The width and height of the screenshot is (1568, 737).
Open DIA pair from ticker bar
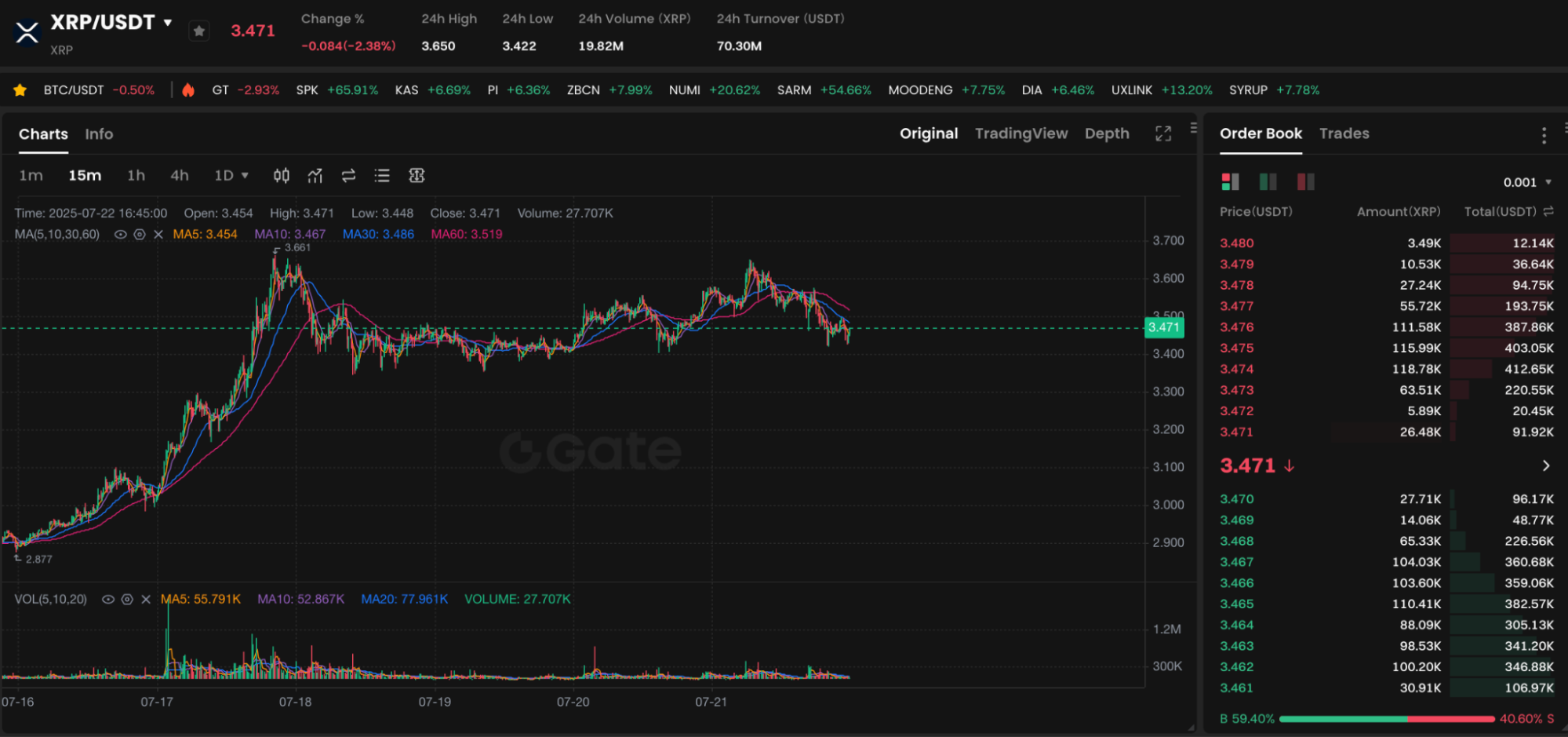[x=1058, y=90]
